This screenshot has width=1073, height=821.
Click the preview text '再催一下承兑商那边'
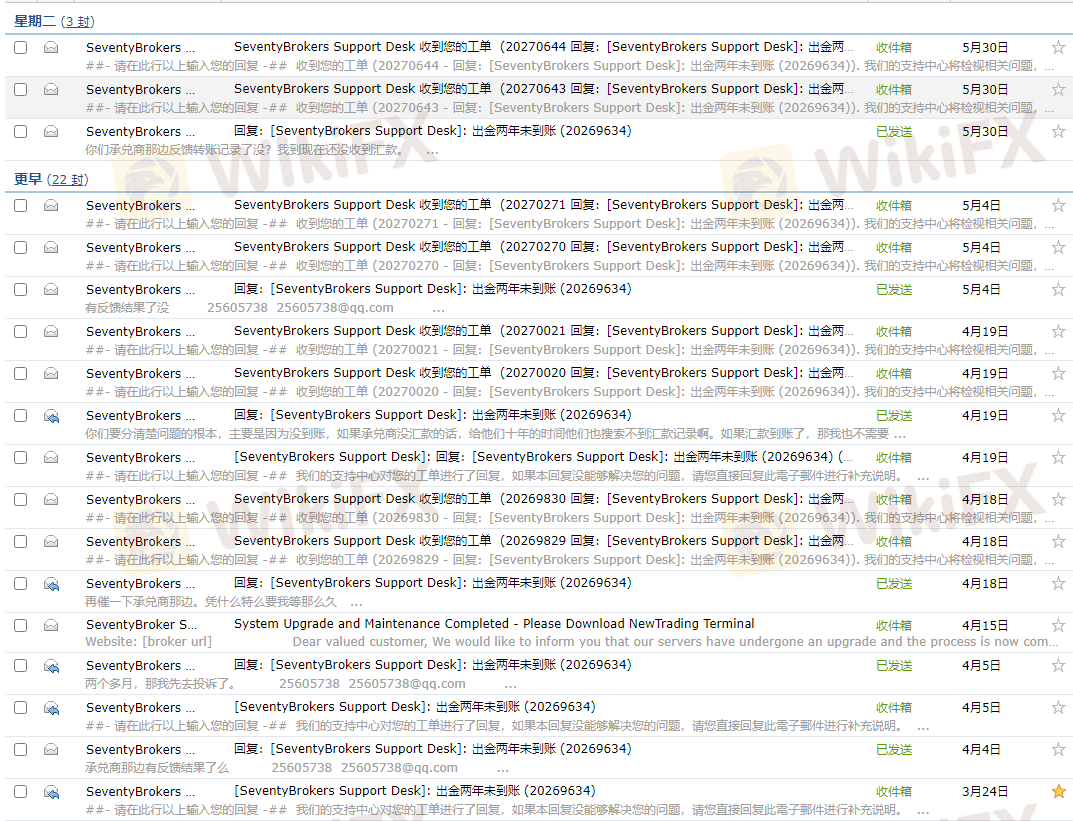pos(211,602)
